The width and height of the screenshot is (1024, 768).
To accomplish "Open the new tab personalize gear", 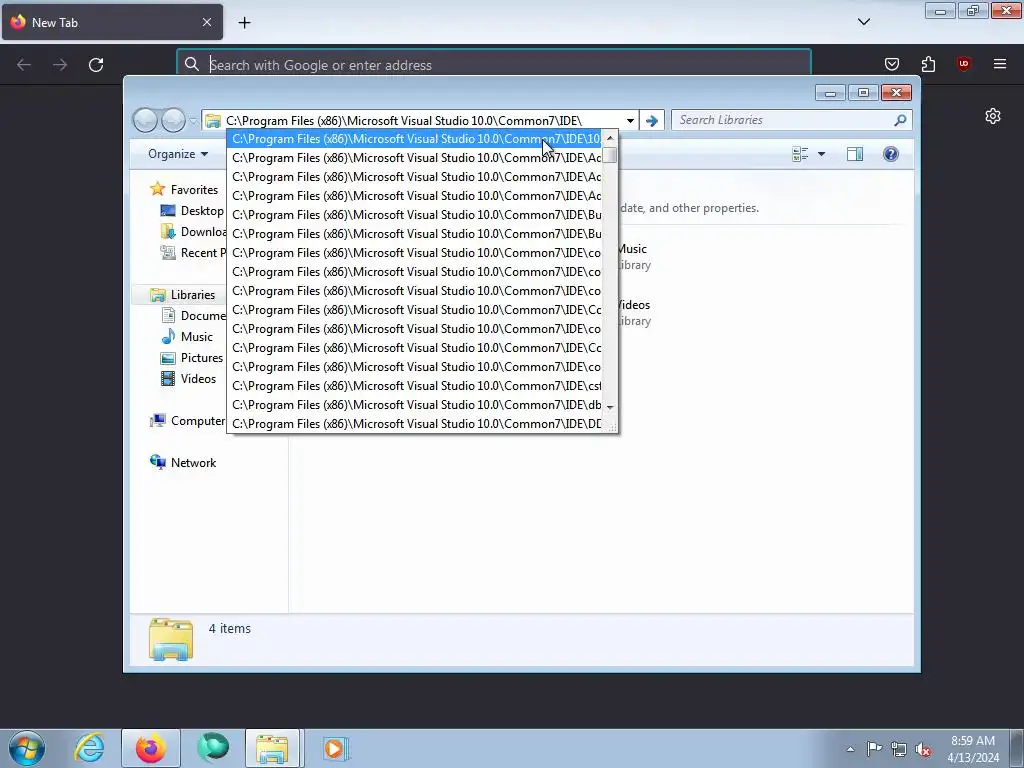I will pos(993,116).
